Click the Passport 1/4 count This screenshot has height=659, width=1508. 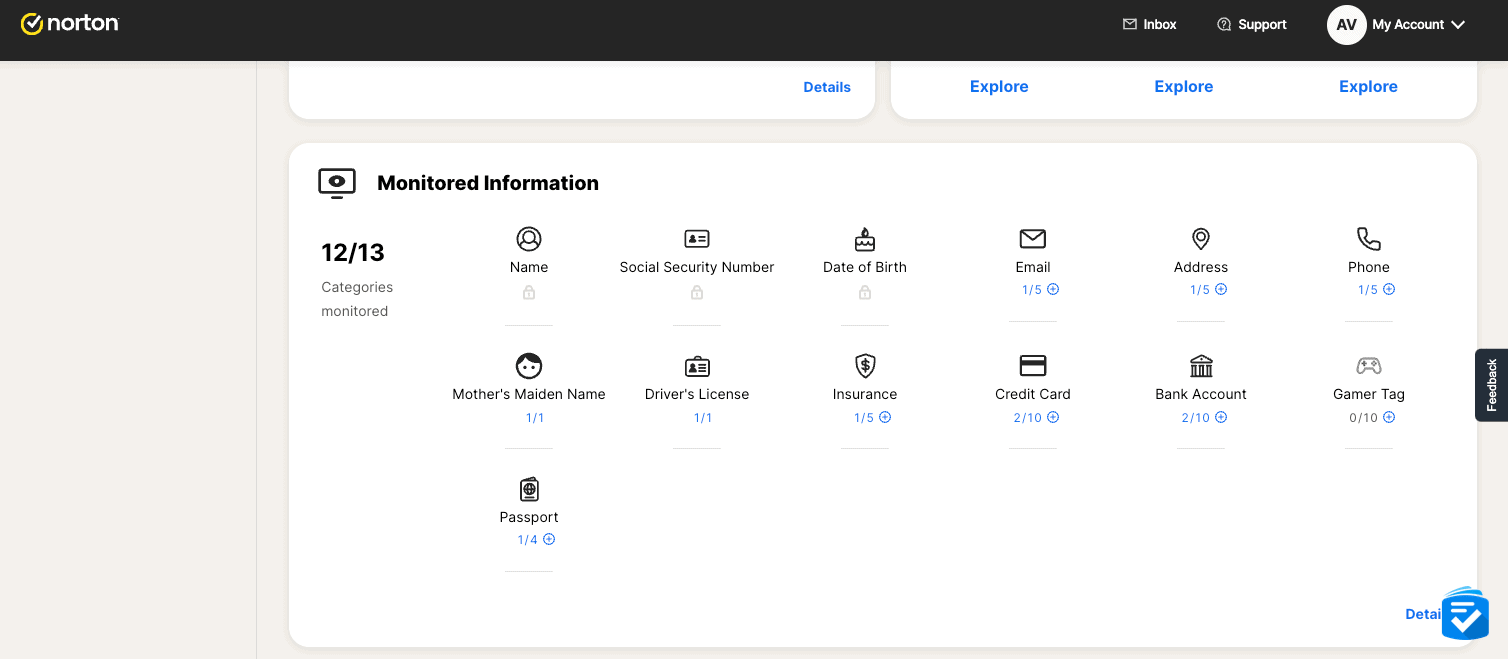(x=527, y=540)
